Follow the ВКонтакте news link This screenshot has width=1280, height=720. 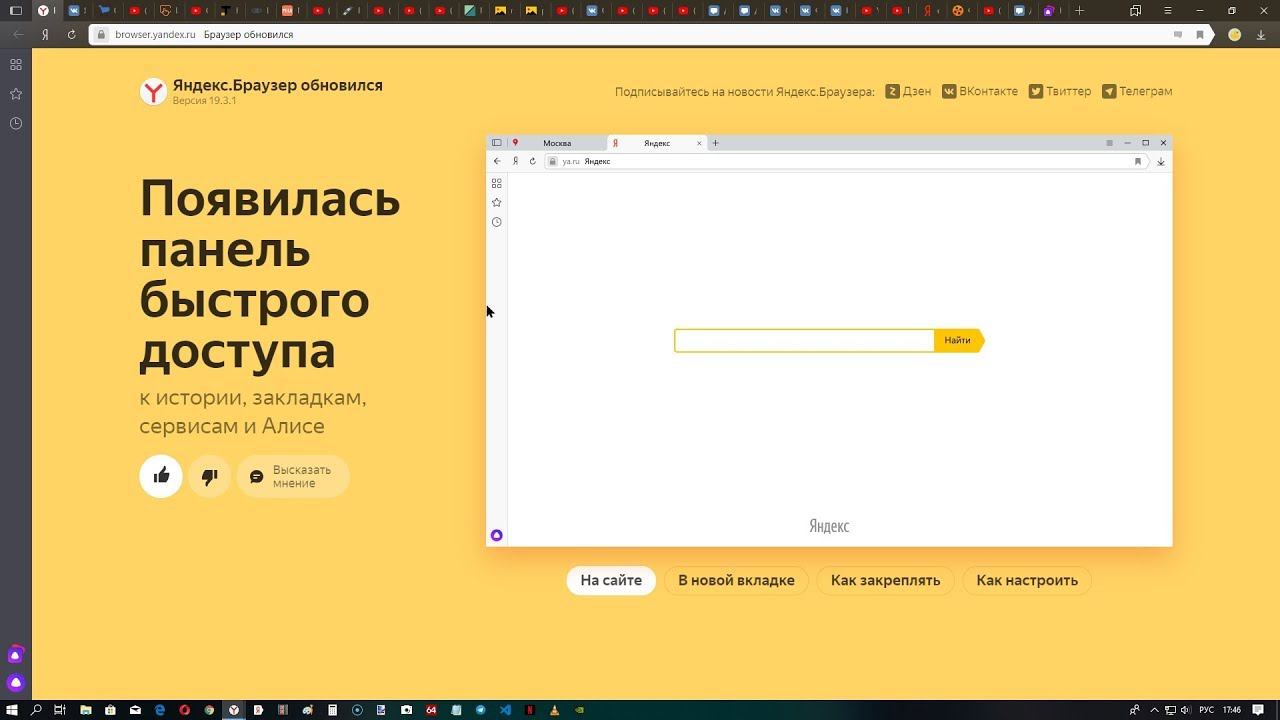[x=980, y=91]
